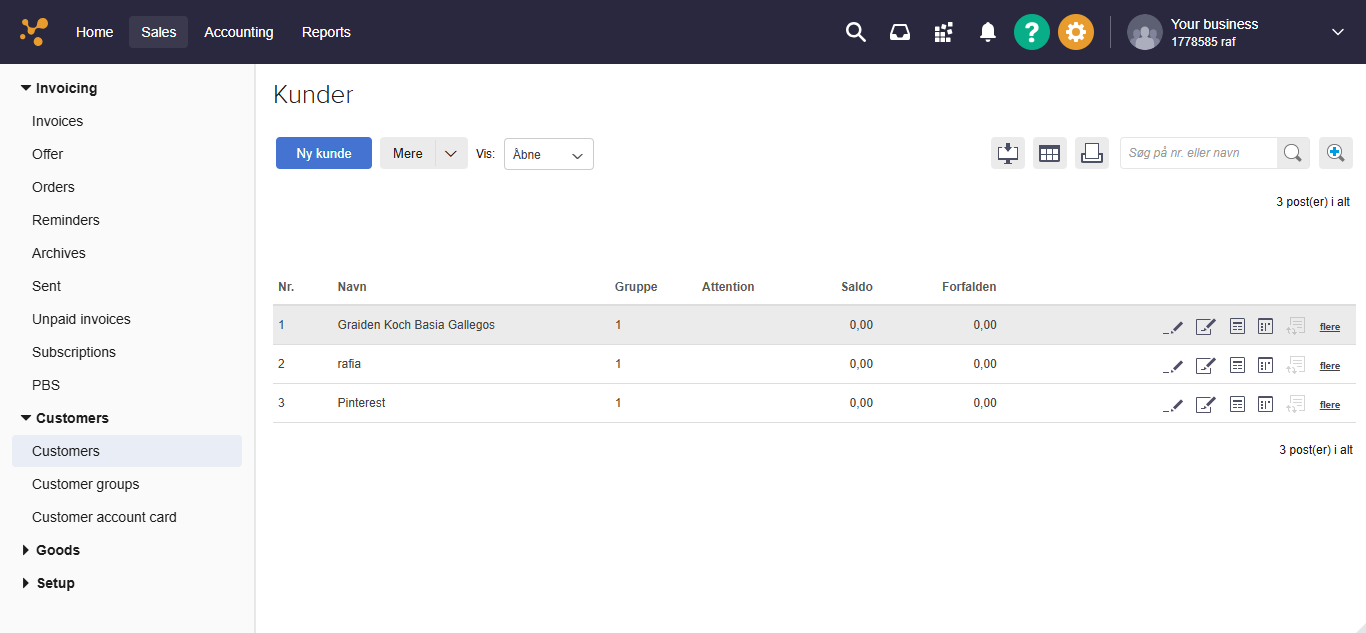Expand the Mere dropdown arrow
The height and width of the screenshot is (633, 1366).
pos(451,153)
